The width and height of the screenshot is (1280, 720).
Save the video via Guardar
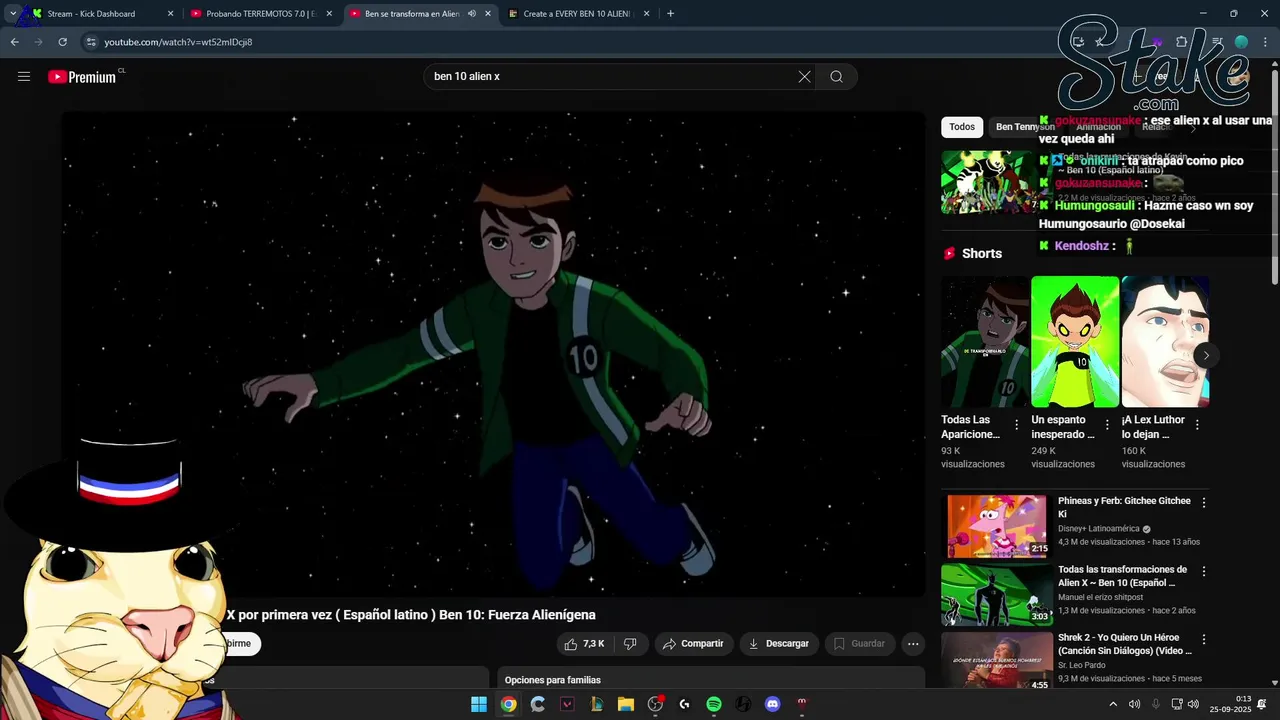click(x=859, y=644)
